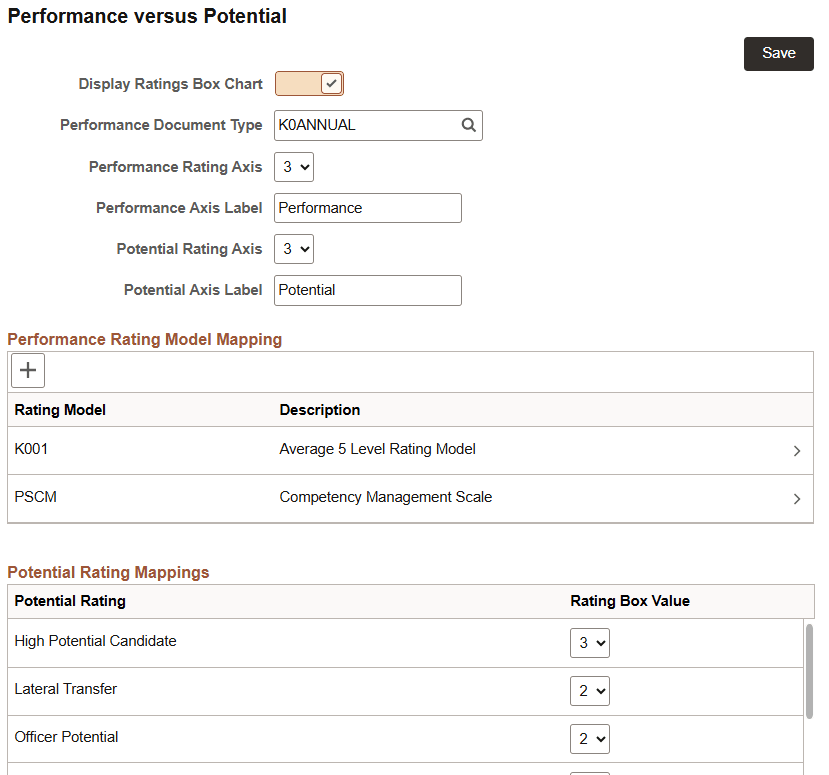Expand the PSCM rating model row chevron
The width and height of the screenshot is (829, 775).
tap(797, 498)
